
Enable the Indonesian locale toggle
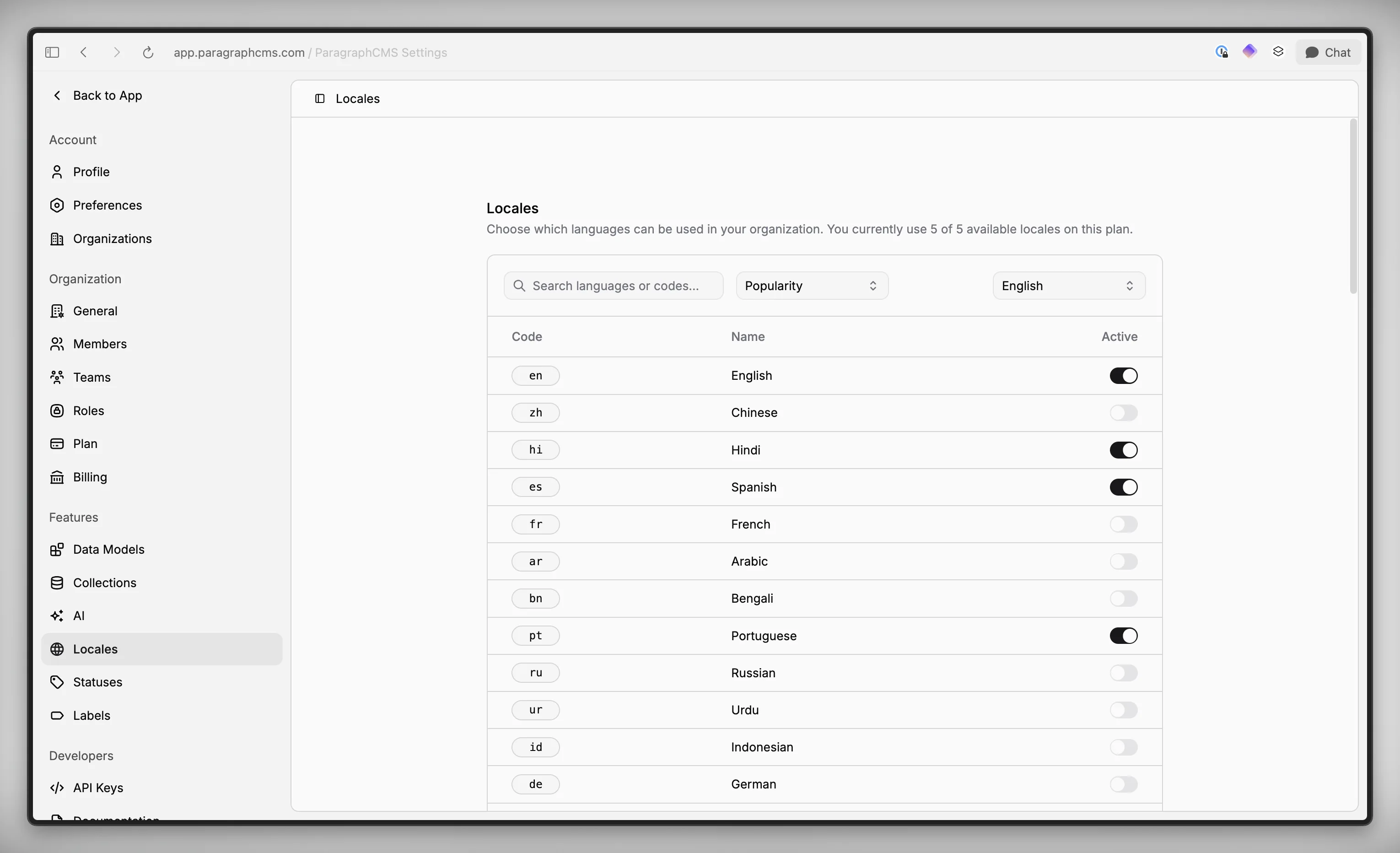tap(1123, 747)
